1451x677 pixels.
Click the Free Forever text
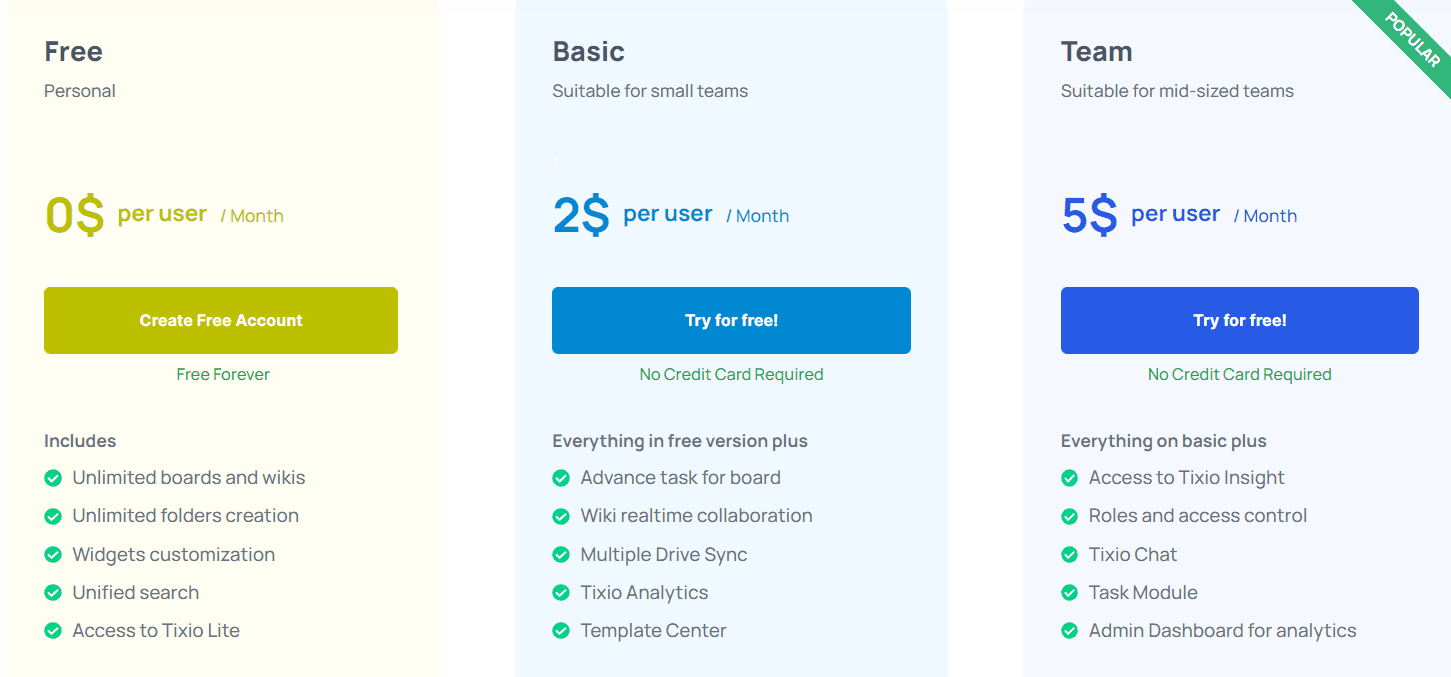click(x=223, y=374)
